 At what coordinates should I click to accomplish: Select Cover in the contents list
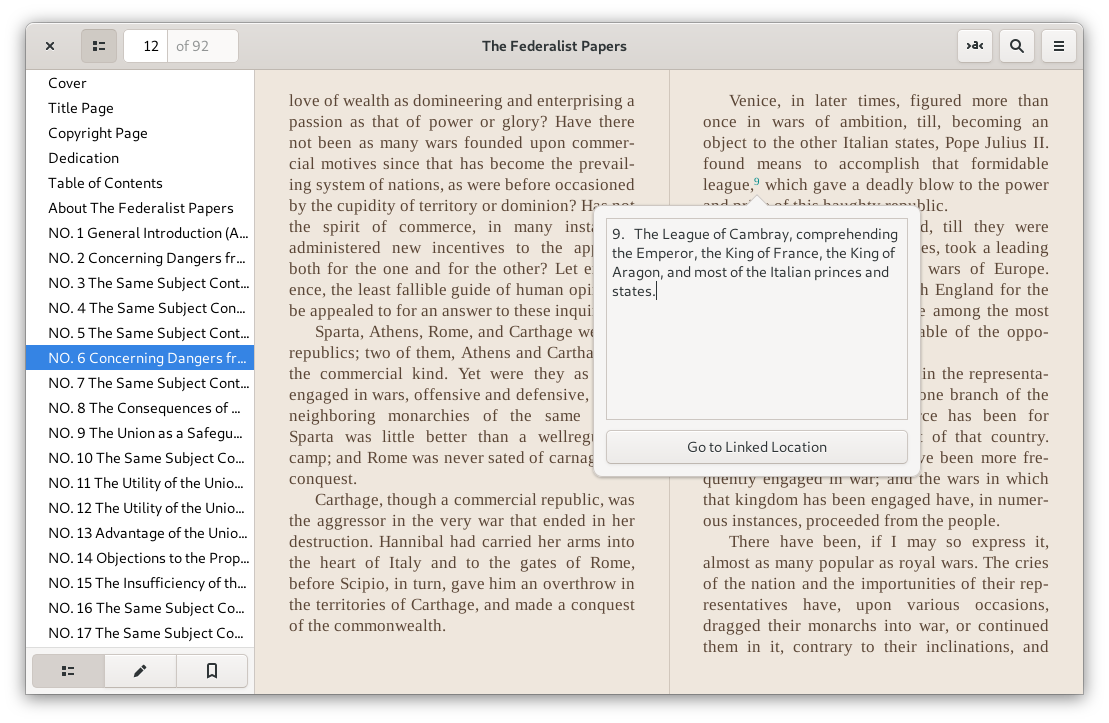(140, 83)
